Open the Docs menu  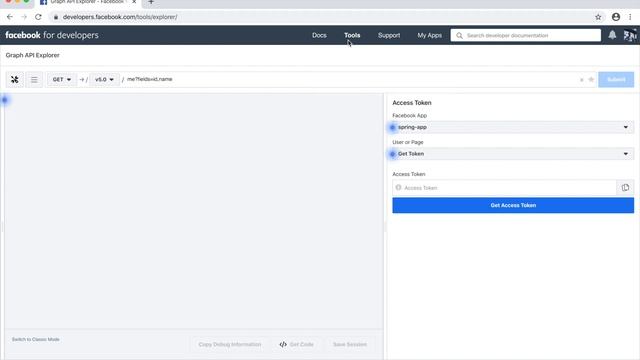tap(319, 36)
